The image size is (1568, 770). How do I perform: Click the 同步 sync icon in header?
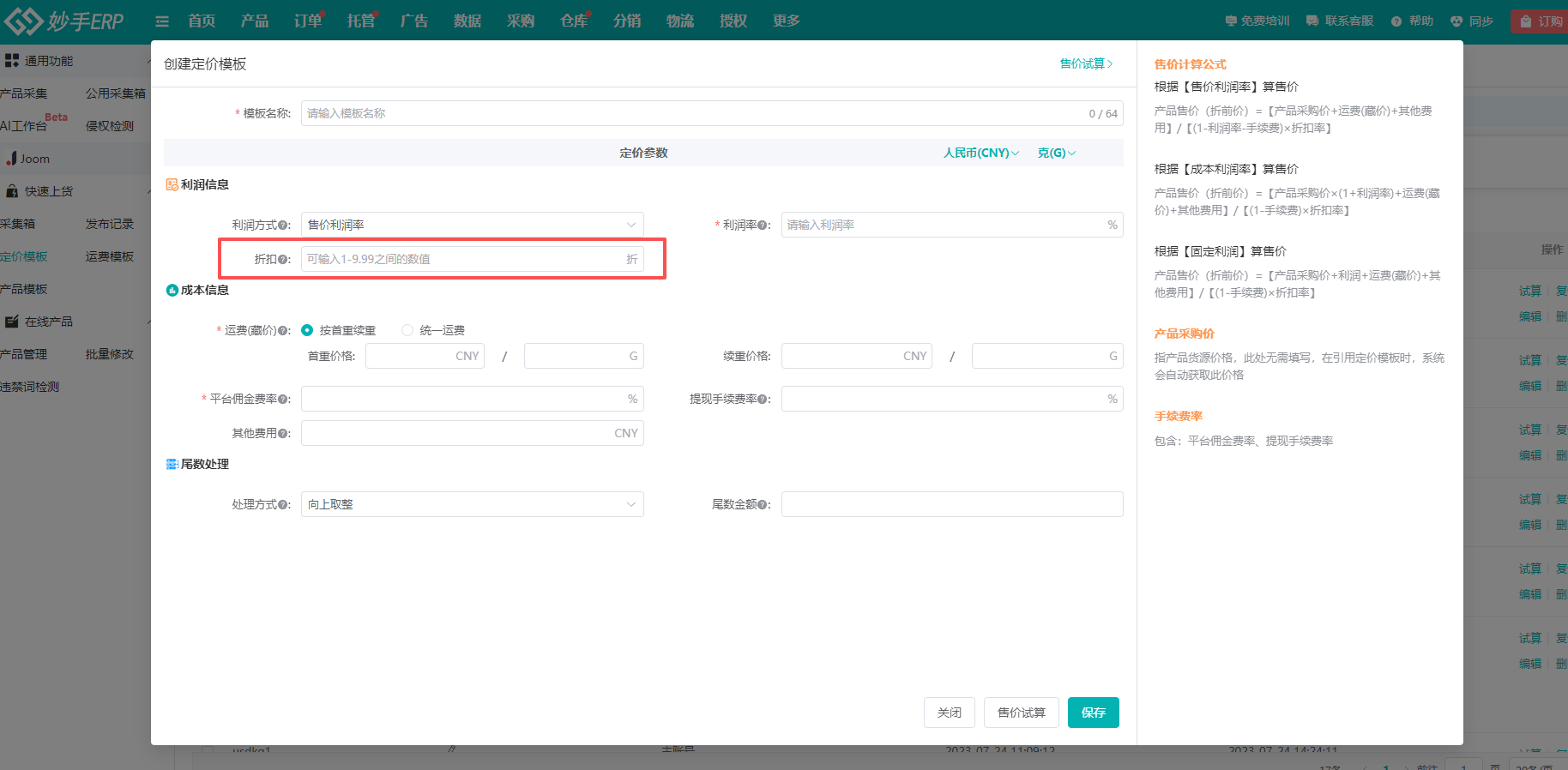(x=1456, y=21)
